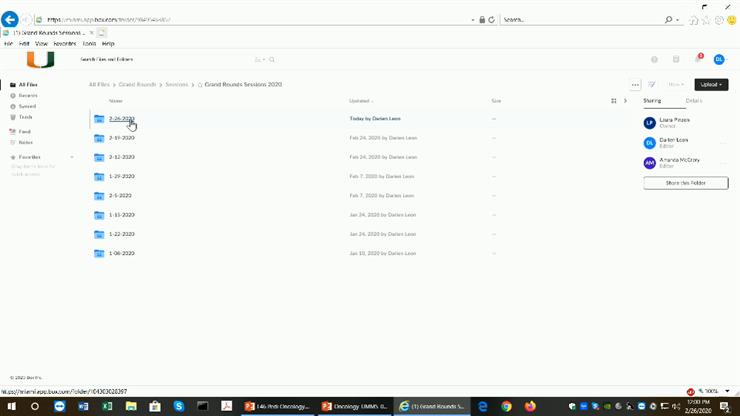Open Edit menu
The width and height of the screenshot is (740, 416).
(x=24, y=43)
